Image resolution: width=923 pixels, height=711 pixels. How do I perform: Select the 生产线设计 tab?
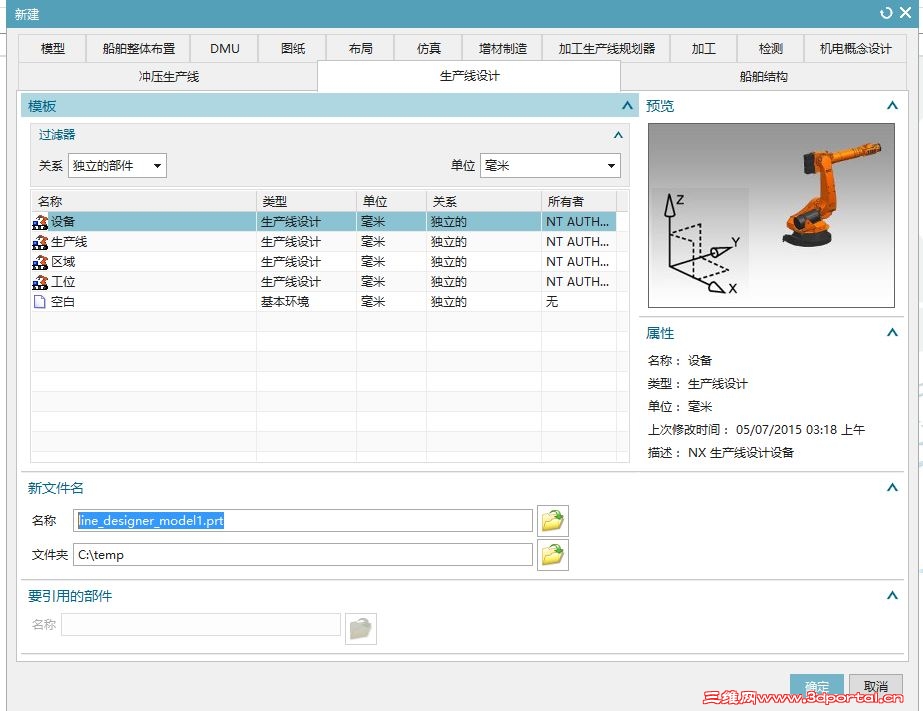tap(469, 76)
